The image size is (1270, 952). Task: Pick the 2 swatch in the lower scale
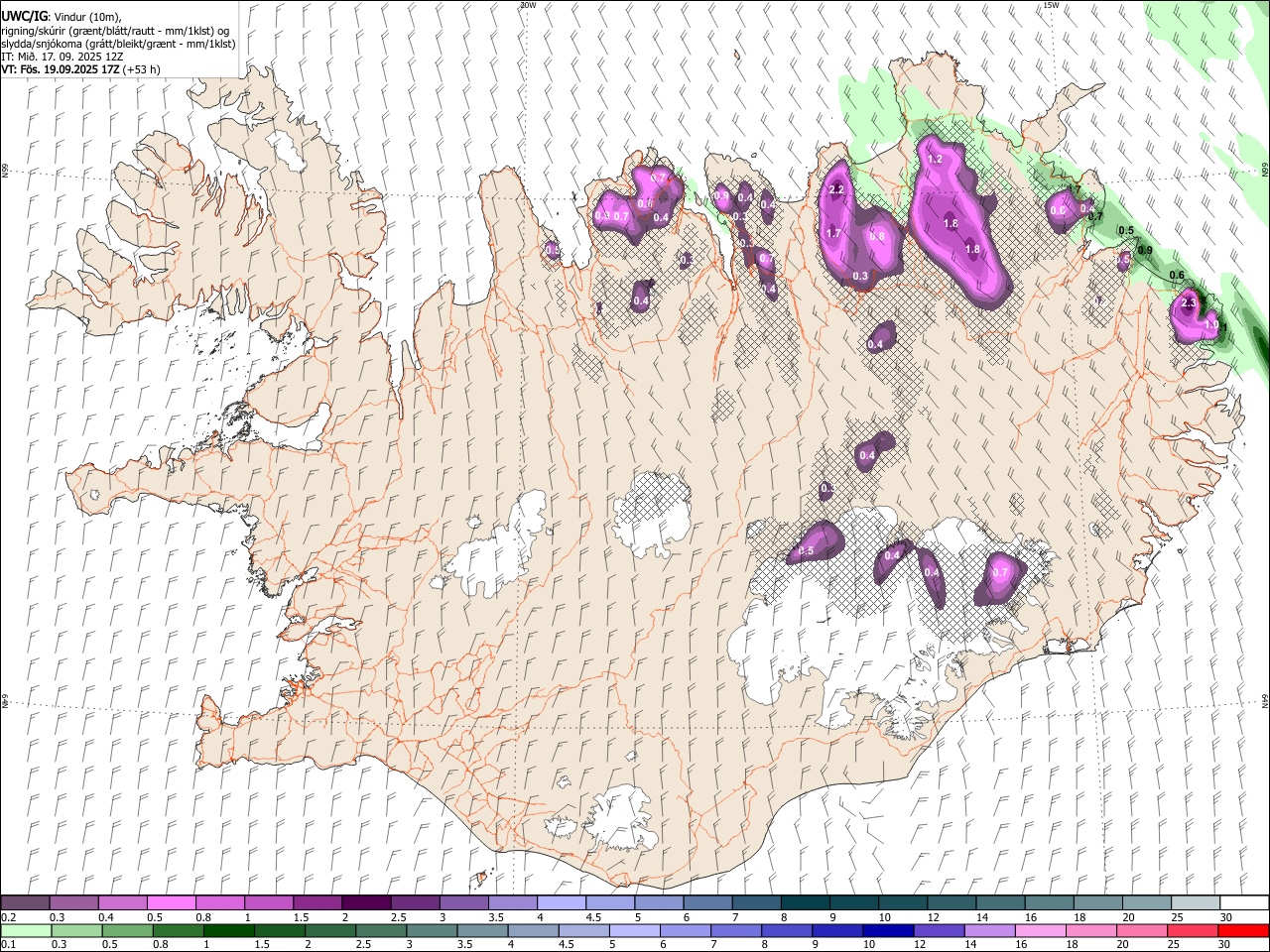330,930
